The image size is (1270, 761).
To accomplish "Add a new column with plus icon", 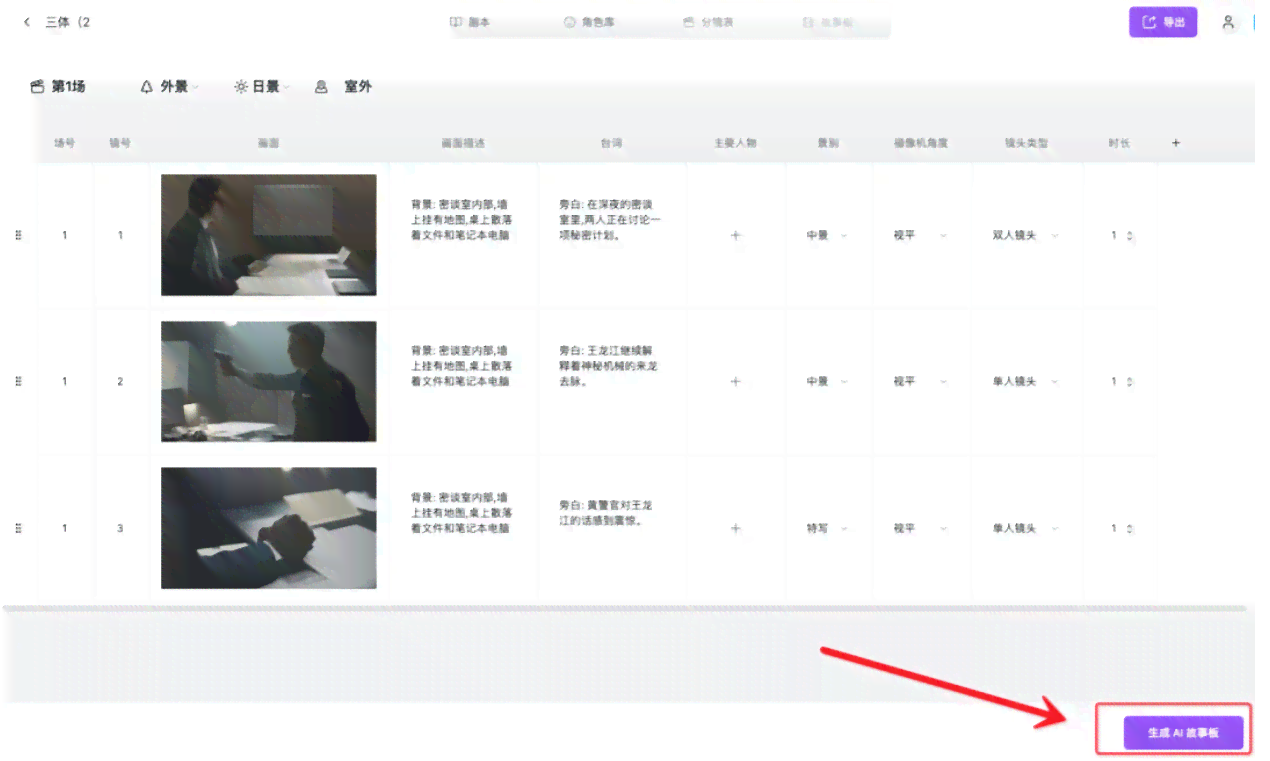I will [1176, 143].
